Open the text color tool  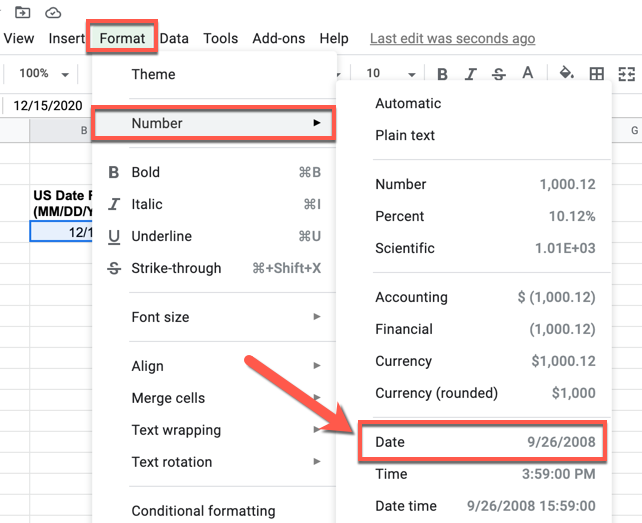528,73
